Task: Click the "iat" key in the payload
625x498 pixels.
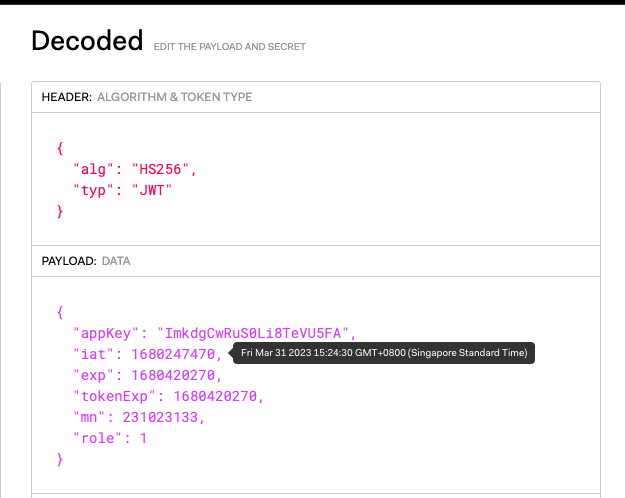Action: [x=95, y=354]
